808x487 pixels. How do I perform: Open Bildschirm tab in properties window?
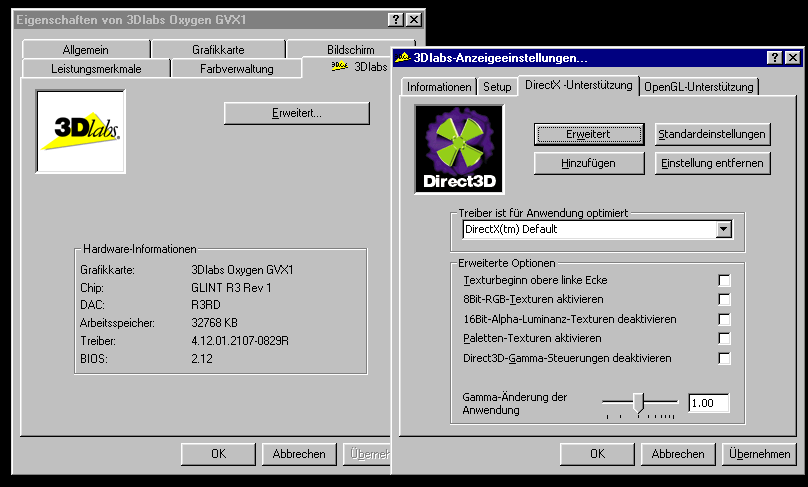click(x=350, y=50)
